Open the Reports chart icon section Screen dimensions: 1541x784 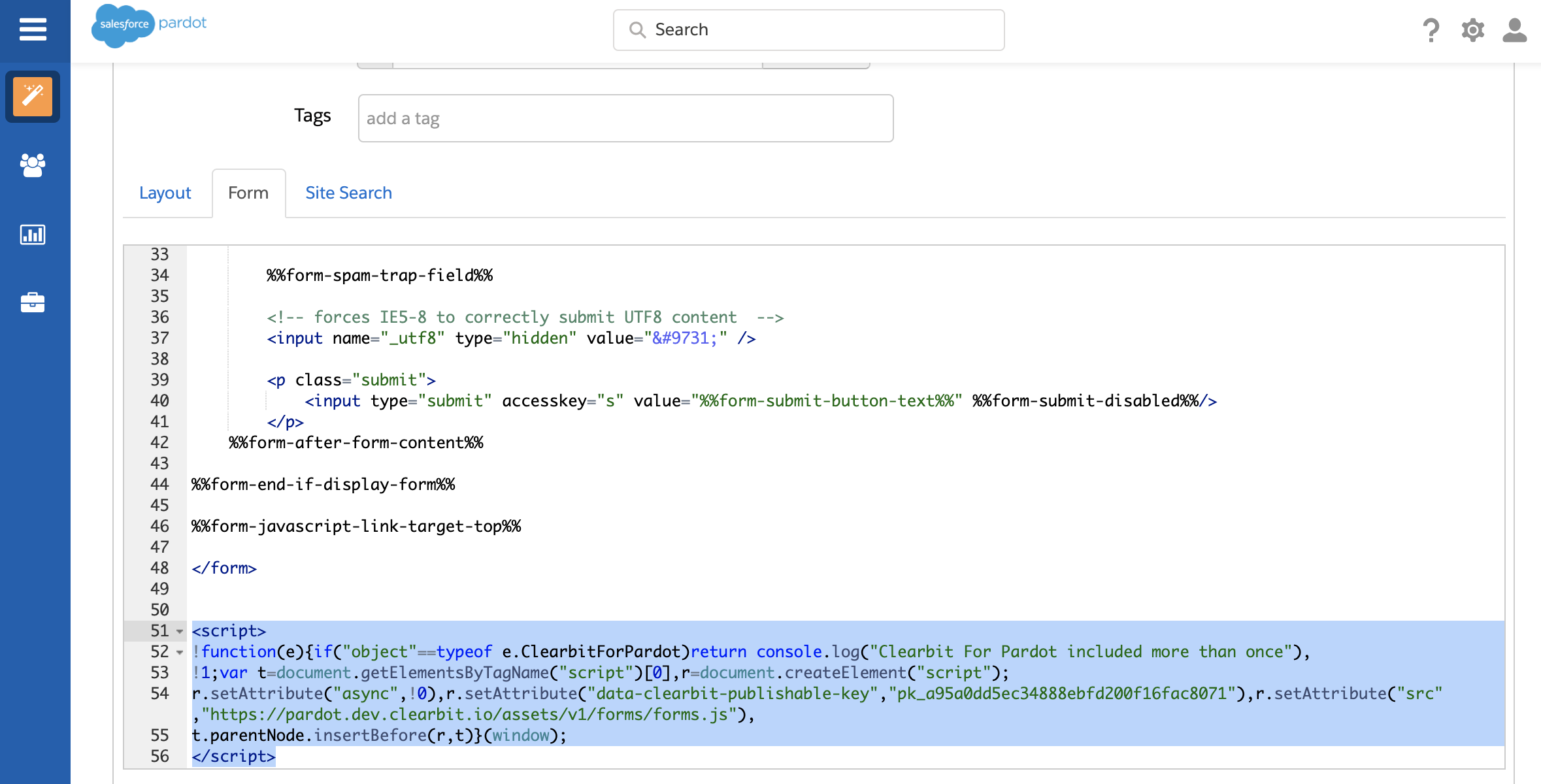33,235
